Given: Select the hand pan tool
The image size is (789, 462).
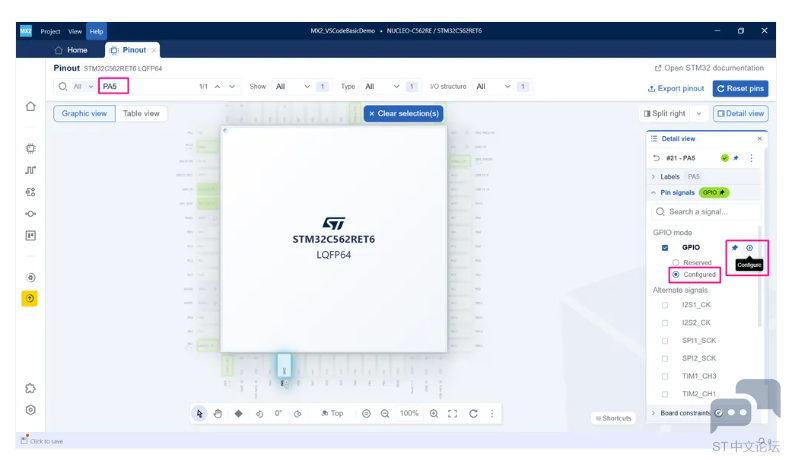Looking at the screenshot, I should [x=217, y=413].
